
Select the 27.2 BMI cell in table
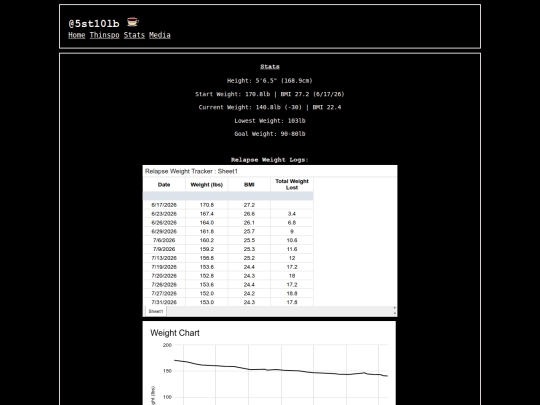[249, 205]
